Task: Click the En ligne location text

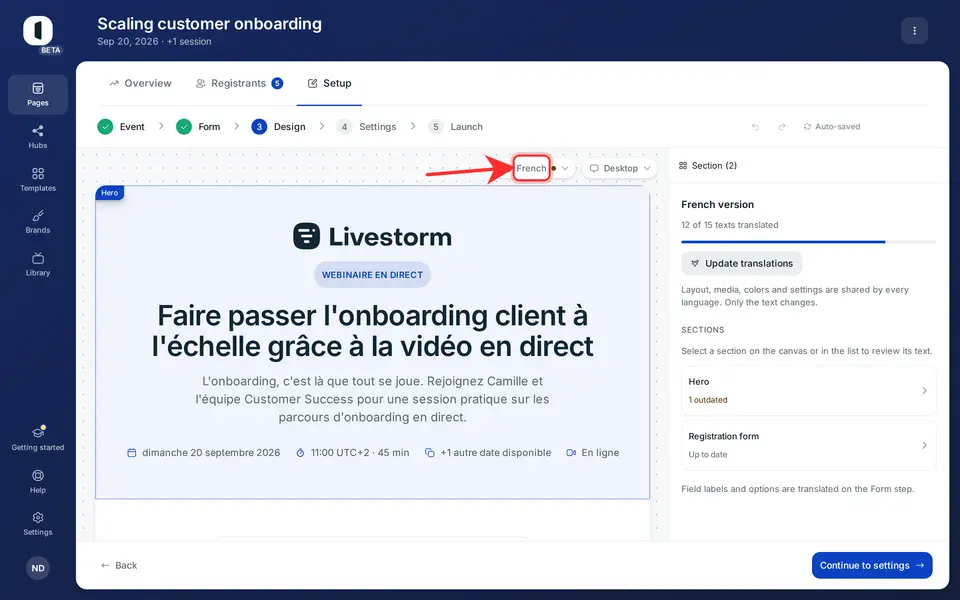Action: tap(593, 453)
